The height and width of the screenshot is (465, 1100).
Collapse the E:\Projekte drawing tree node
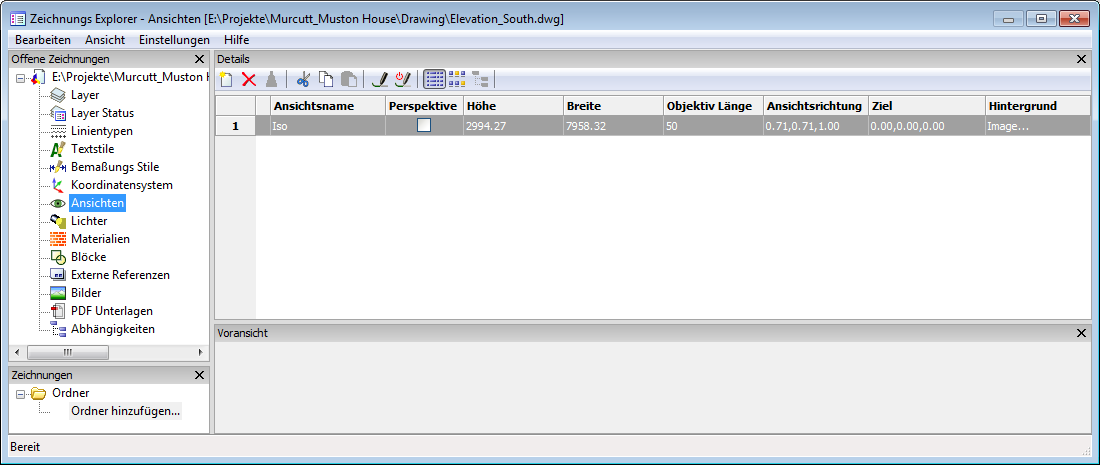21,77
